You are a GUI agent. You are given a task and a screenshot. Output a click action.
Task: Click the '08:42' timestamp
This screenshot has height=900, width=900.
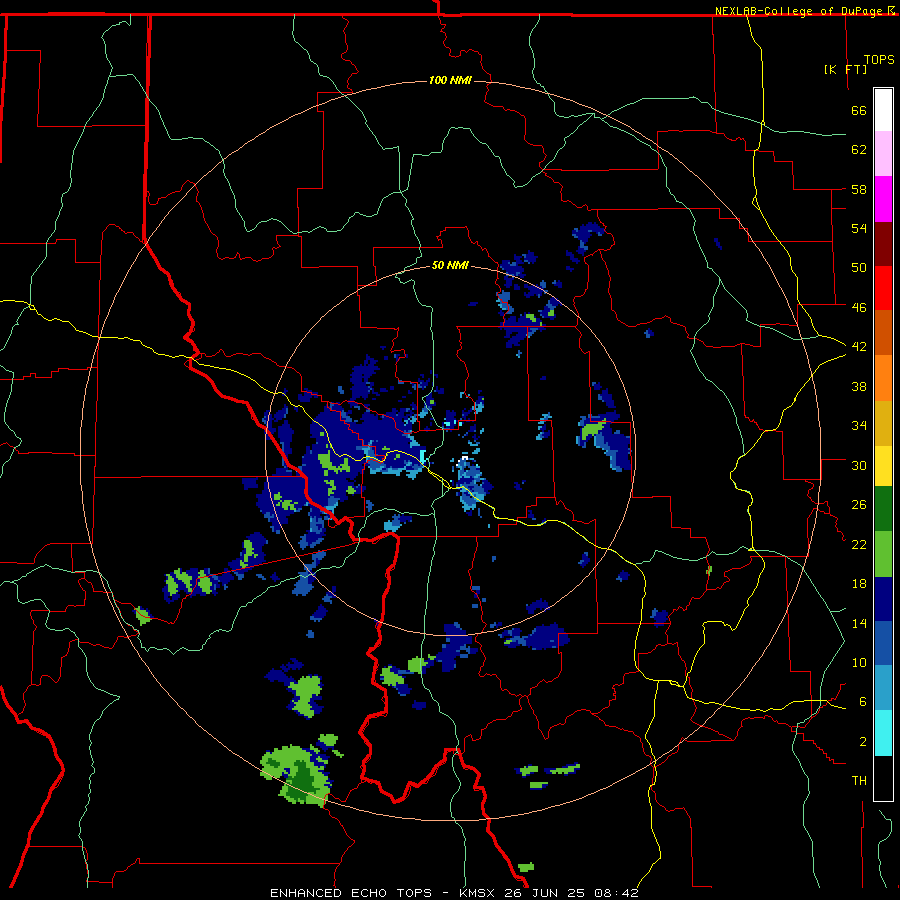617,893
